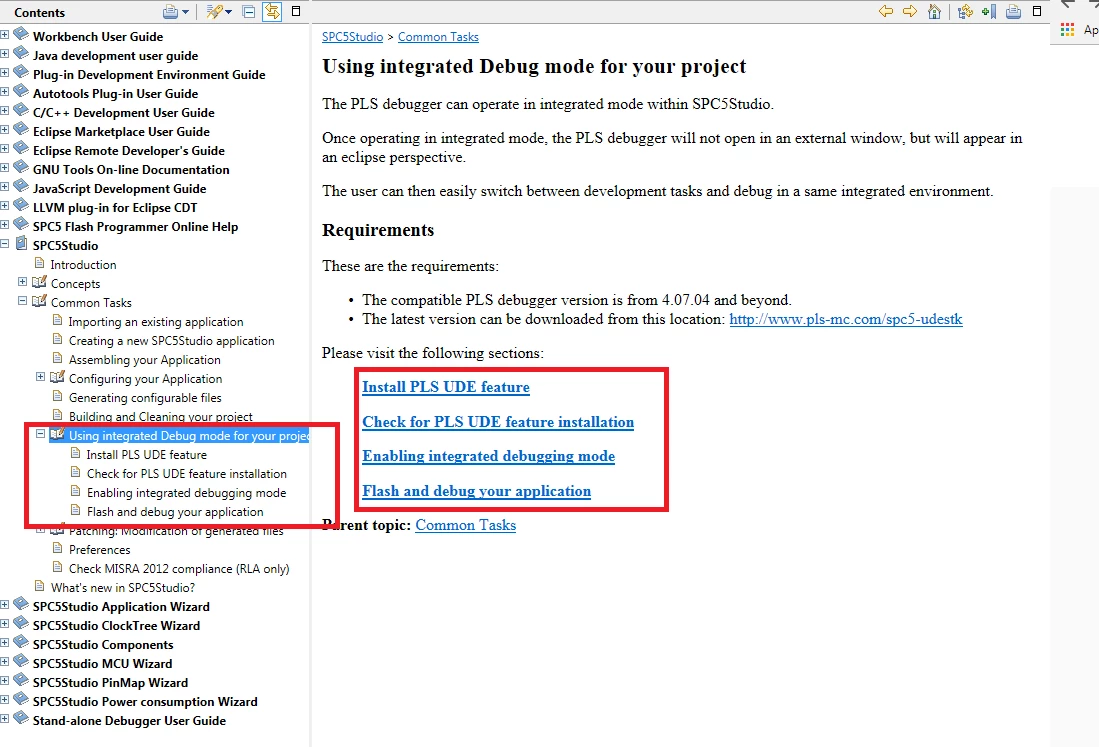1099x747 pixels.
Task: Click the Workbench User Guide book icon
Action: tap(21, 34)
